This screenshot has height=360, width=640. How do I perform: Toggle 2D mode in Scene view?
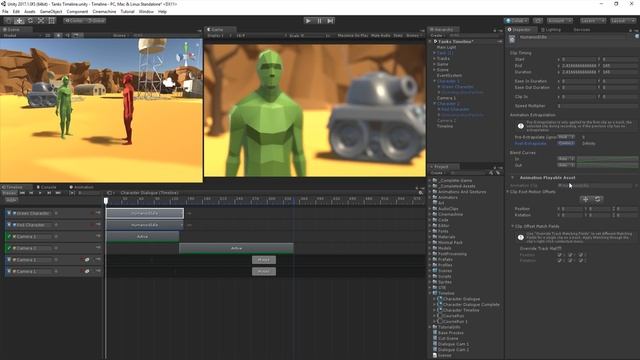(x=48, y=36)
